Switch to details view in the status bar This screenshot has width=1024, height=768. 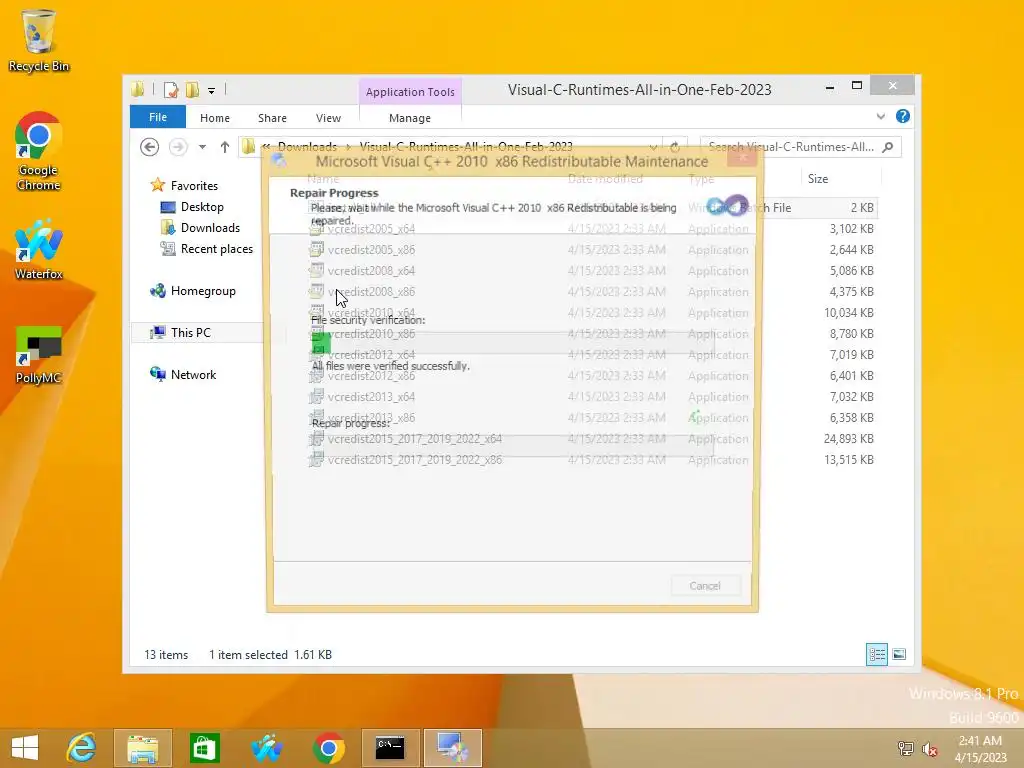(876, 654)
